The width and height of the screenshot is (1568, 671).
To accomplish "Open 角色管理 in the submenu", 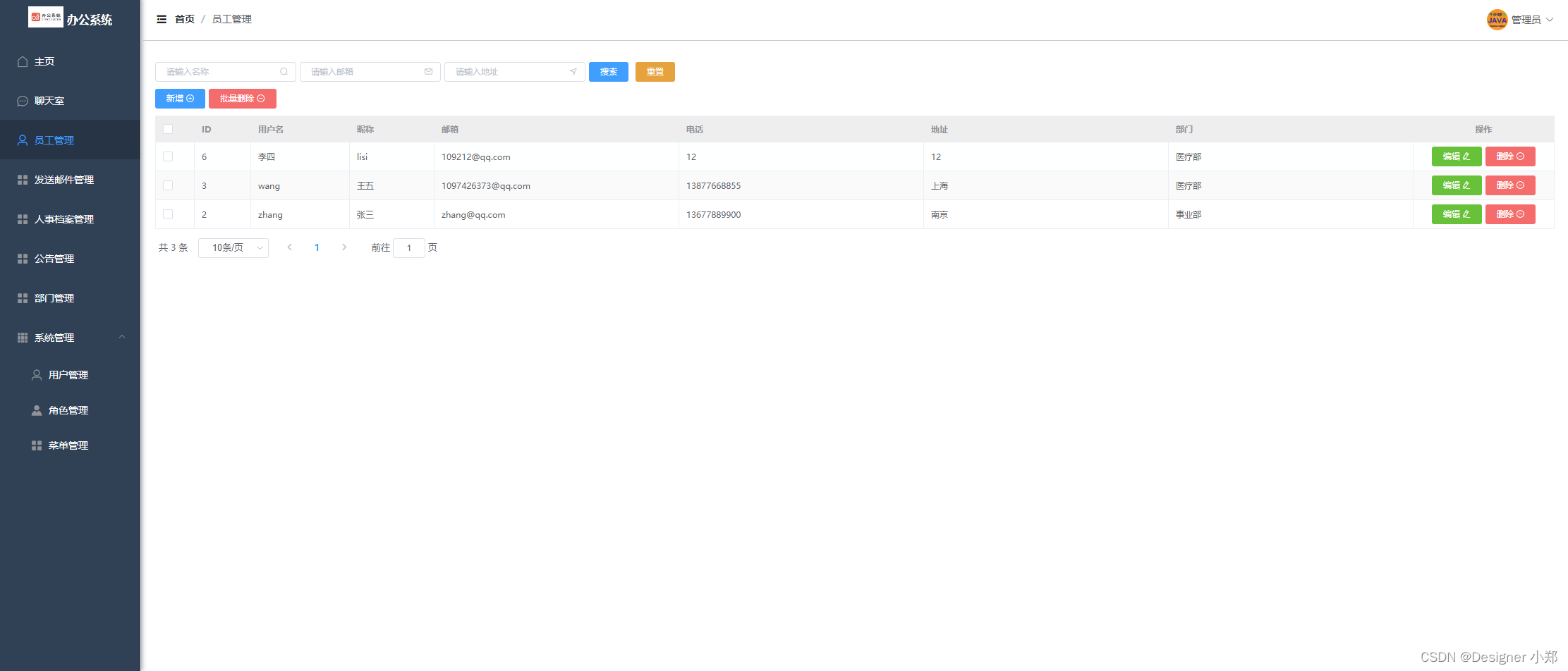I will click(68, 410).
